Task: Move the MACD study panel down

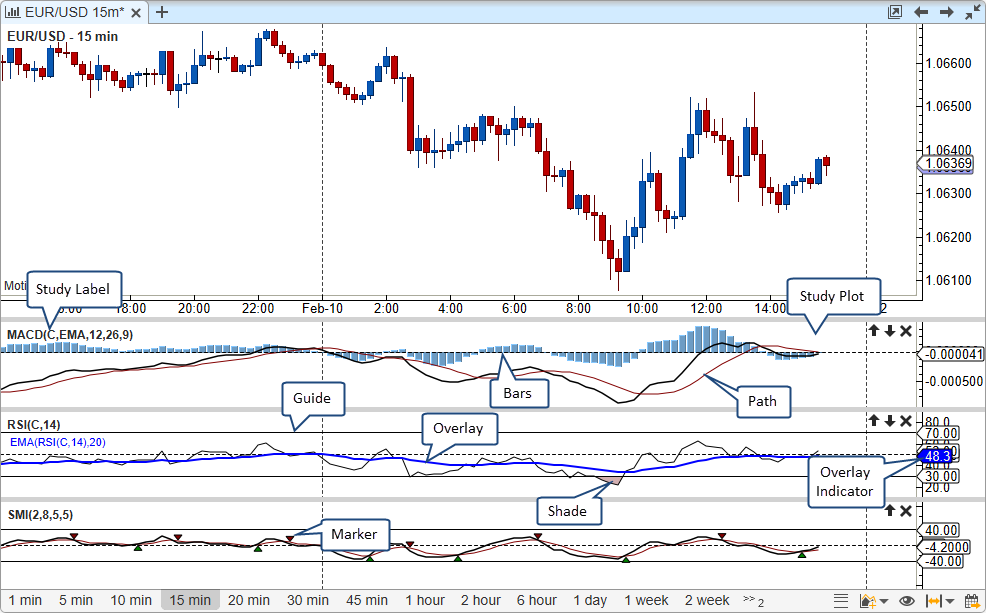Action: click(x=889, y=331)
